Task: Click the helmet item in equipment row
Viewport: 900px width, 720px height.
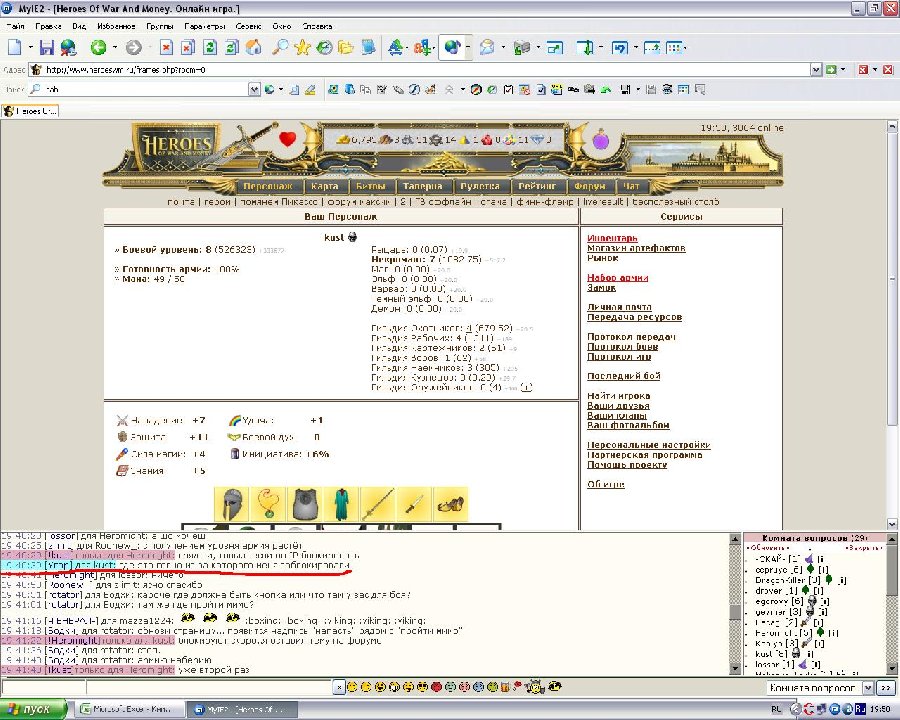Action: [232, 505]
